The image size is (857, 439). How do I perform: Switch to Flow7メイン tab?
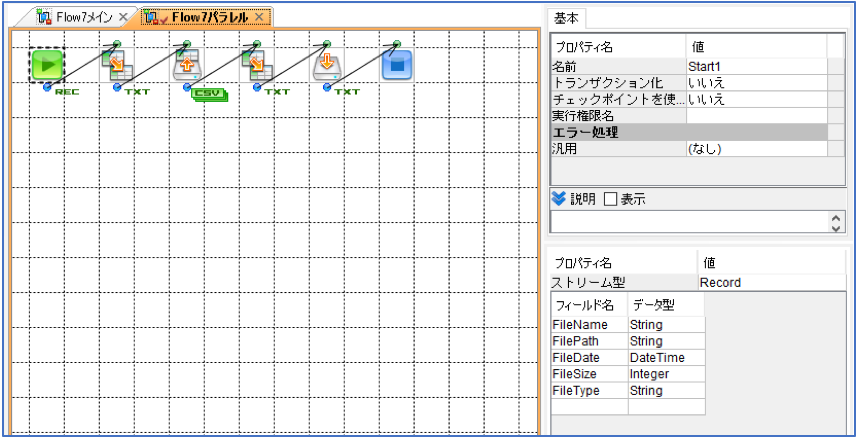click(x=83, y=18)
